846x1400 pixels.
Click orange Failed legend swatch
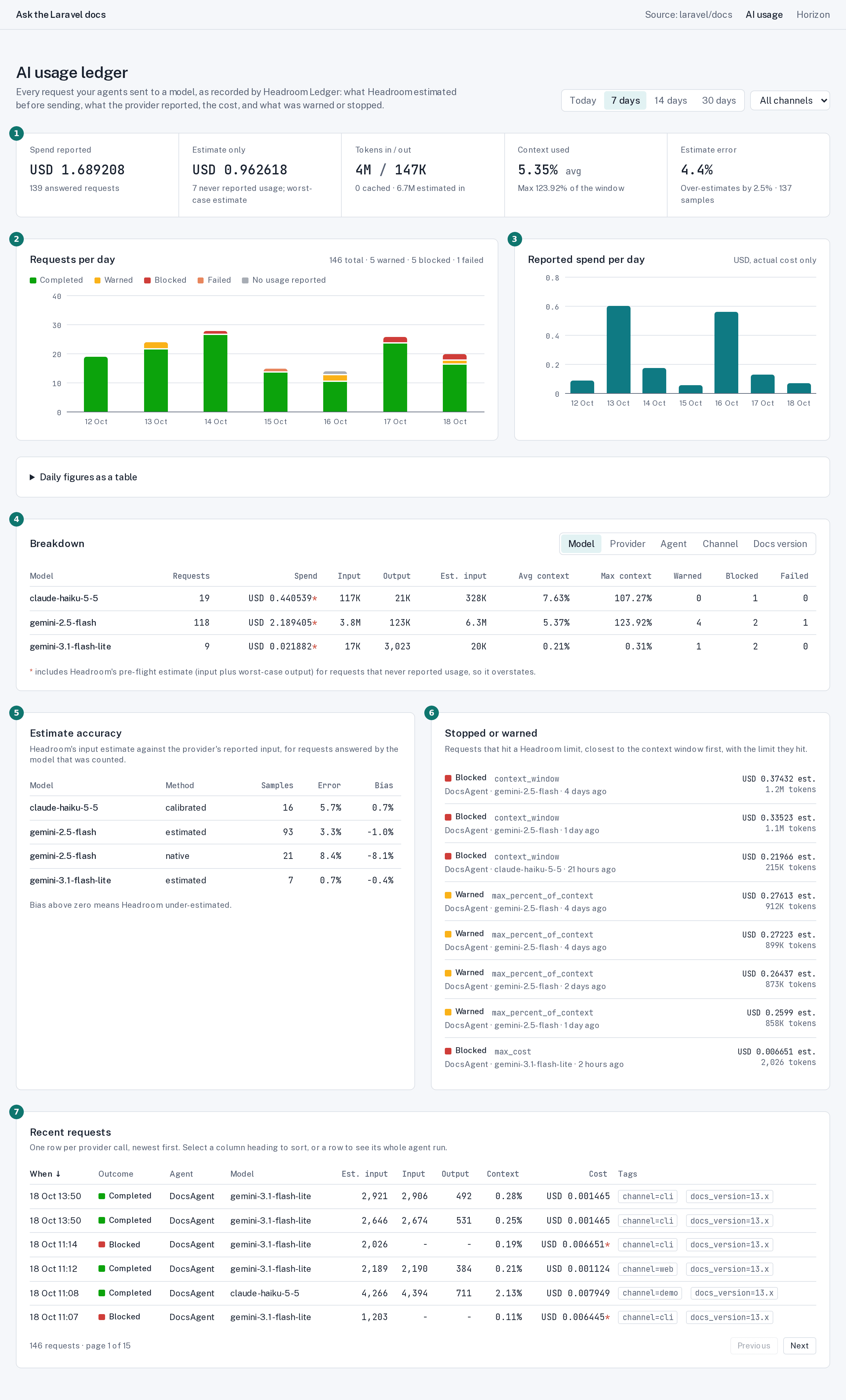pos(201,280)
